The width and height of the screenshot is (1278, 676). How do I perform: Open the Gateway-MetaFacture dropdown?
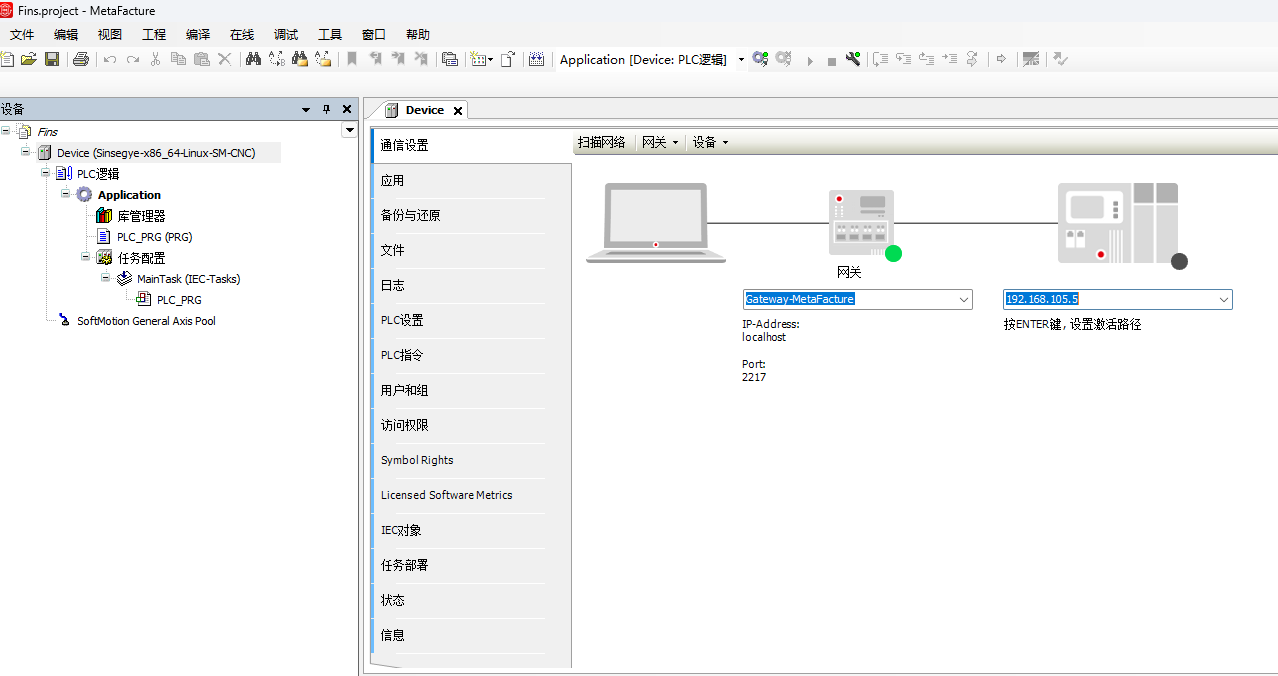coord(964,299)
